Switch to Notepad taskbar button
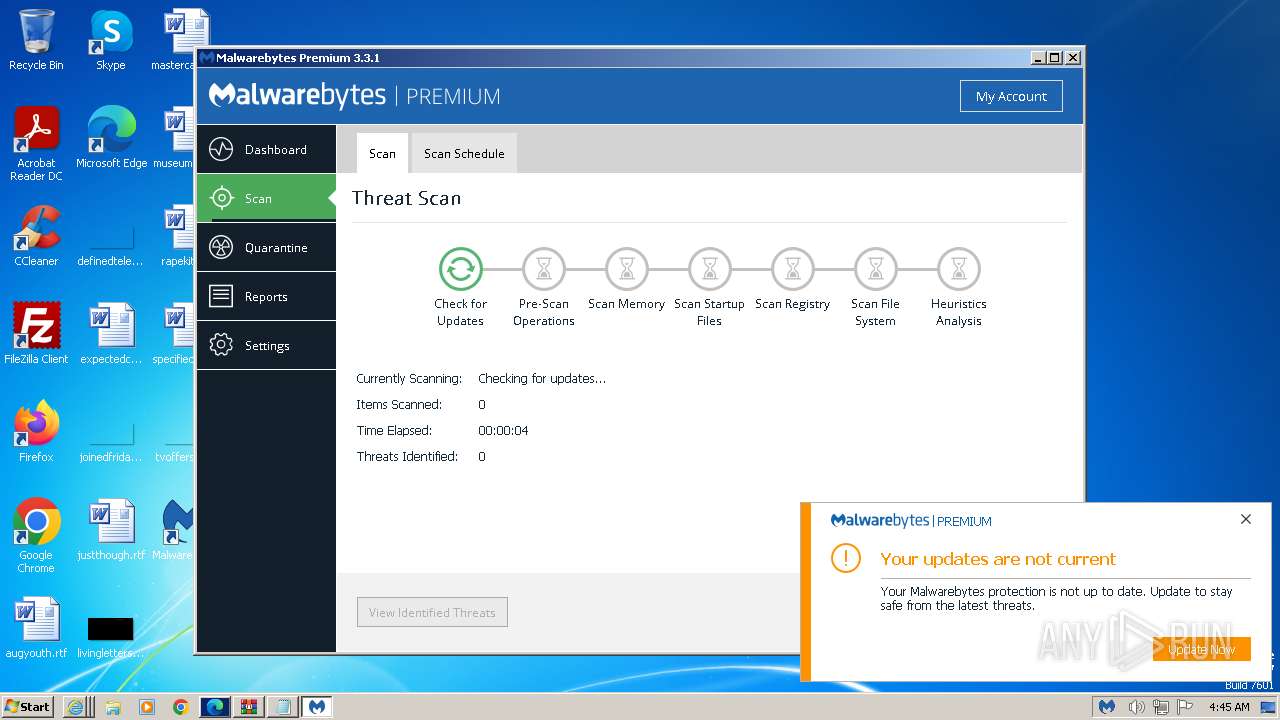The width and height of the screenshot is (1280, 720). [x=283, y=706]
